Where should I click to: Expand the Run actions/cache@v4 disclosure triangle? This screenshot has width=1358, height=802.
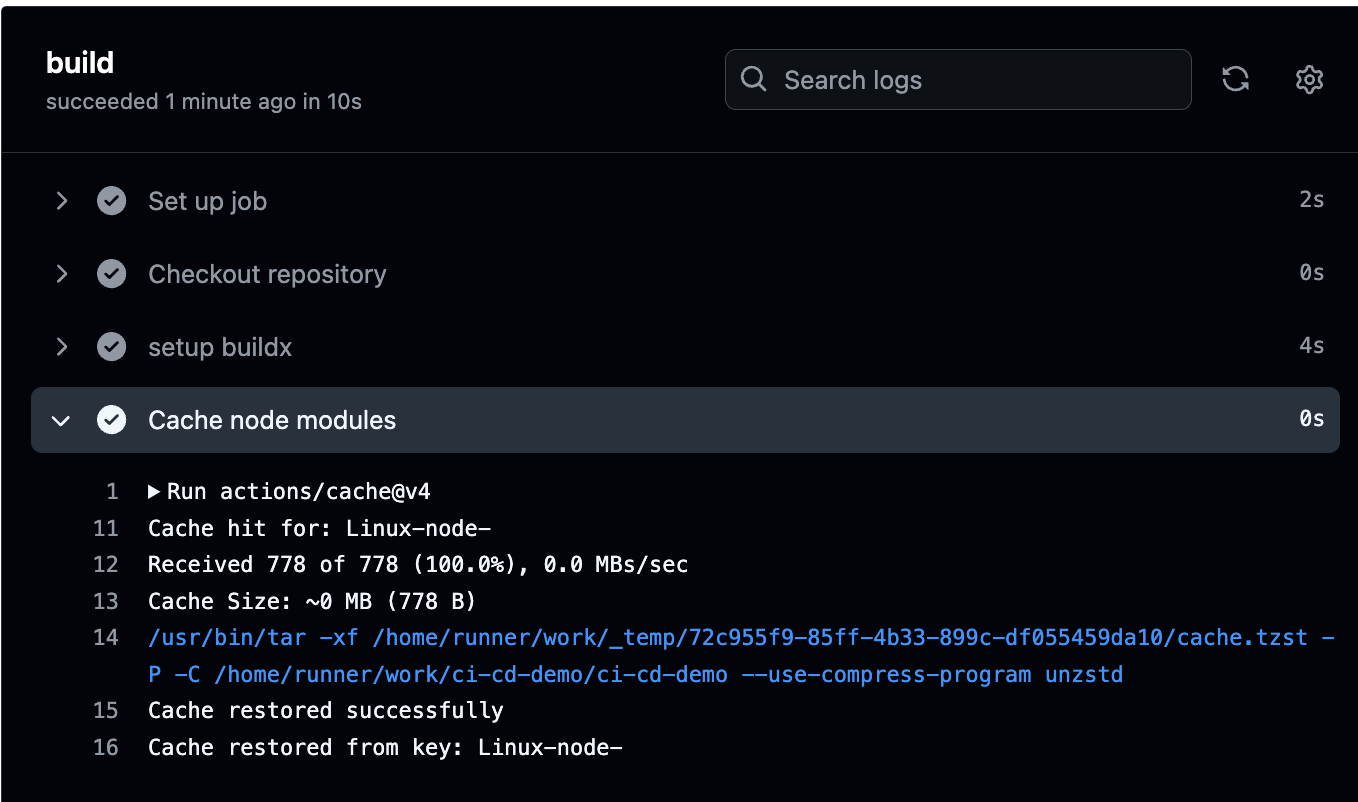pyautogui.click(x=154, y=491)
